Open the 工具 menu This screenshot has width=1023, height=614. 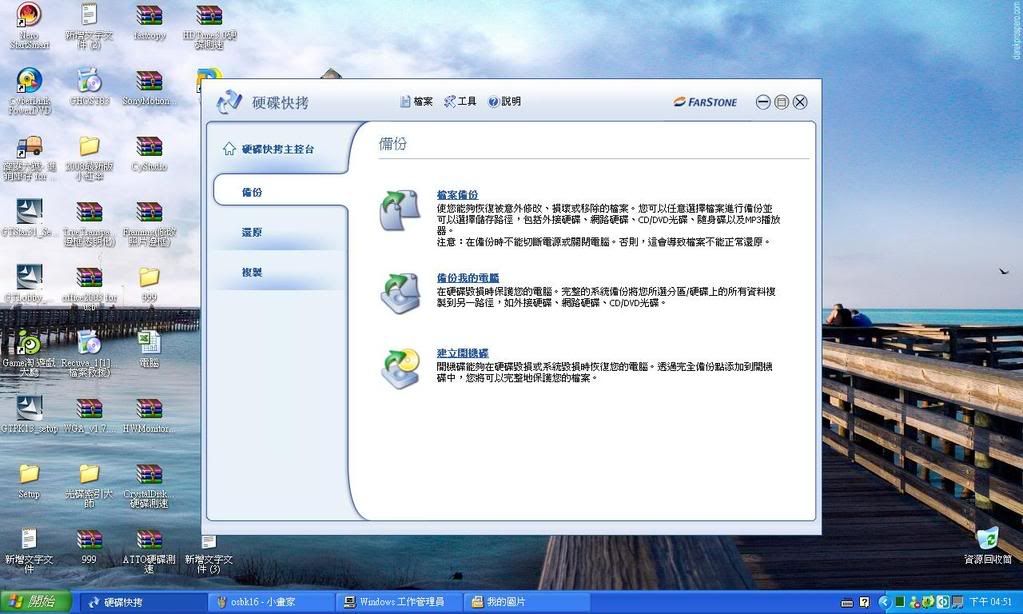[460, 101]
